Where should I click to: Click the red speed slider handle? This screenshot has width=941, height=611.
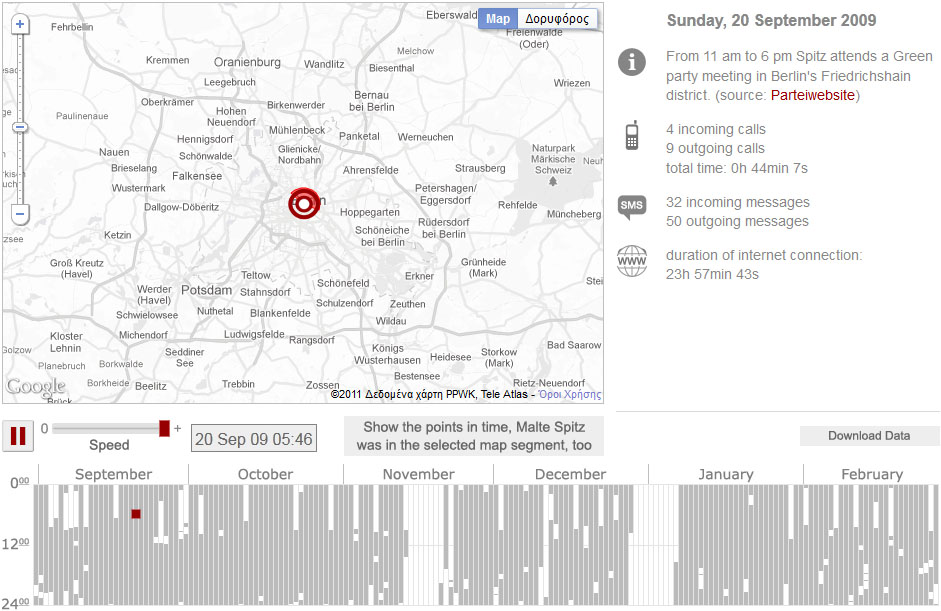(x=164, y=428)
